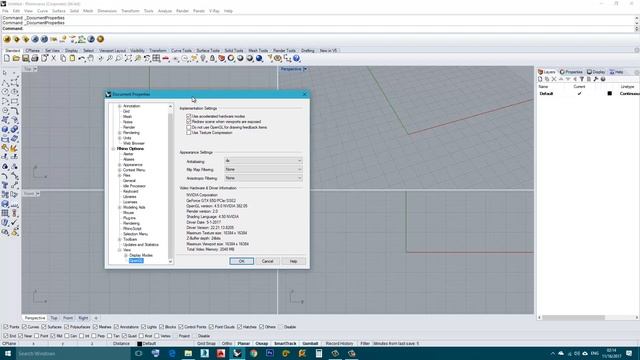Click the Copy icon in the toolbar

click(63, 59)
